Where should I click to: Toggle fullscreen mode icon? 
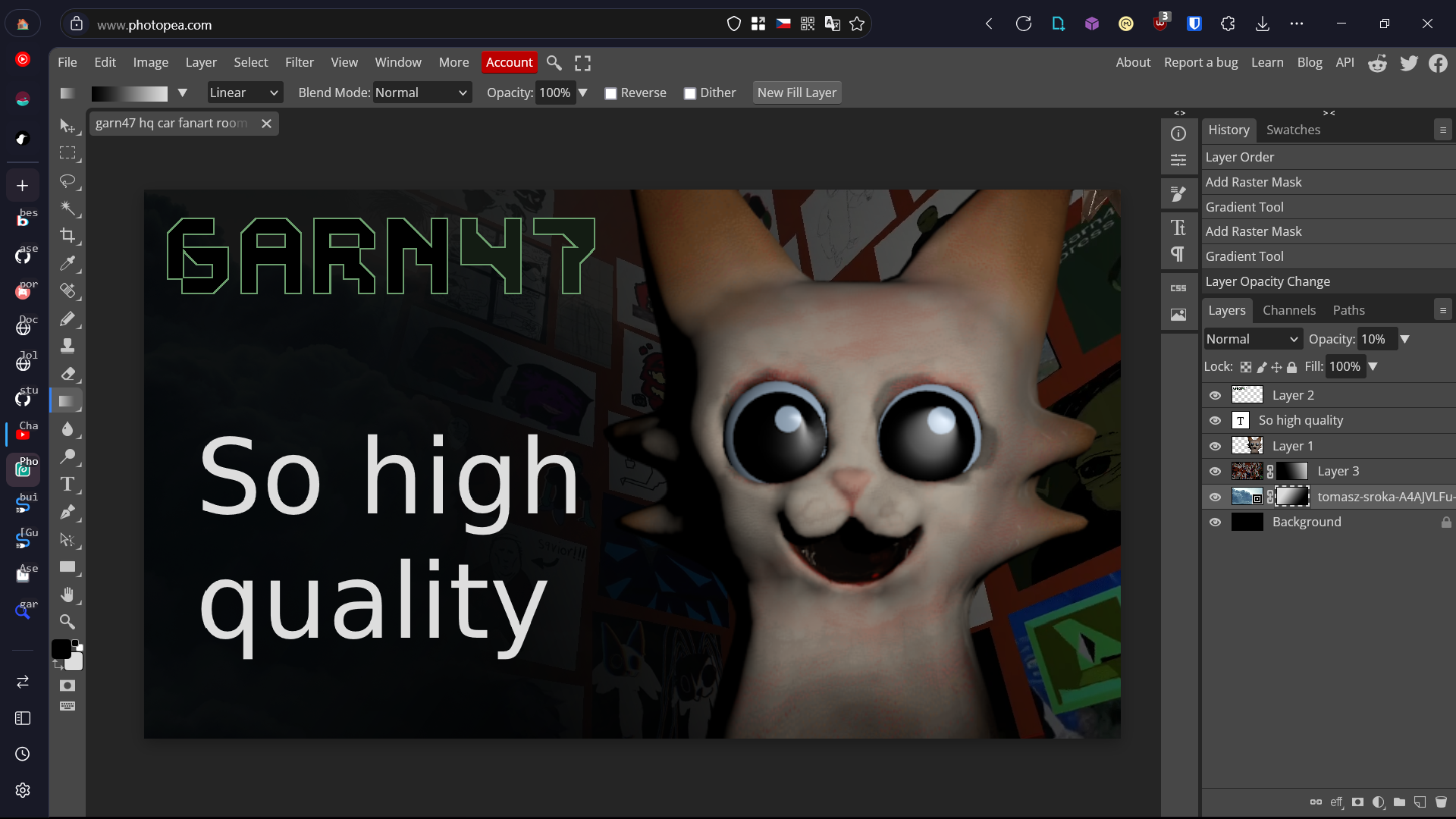582,63
